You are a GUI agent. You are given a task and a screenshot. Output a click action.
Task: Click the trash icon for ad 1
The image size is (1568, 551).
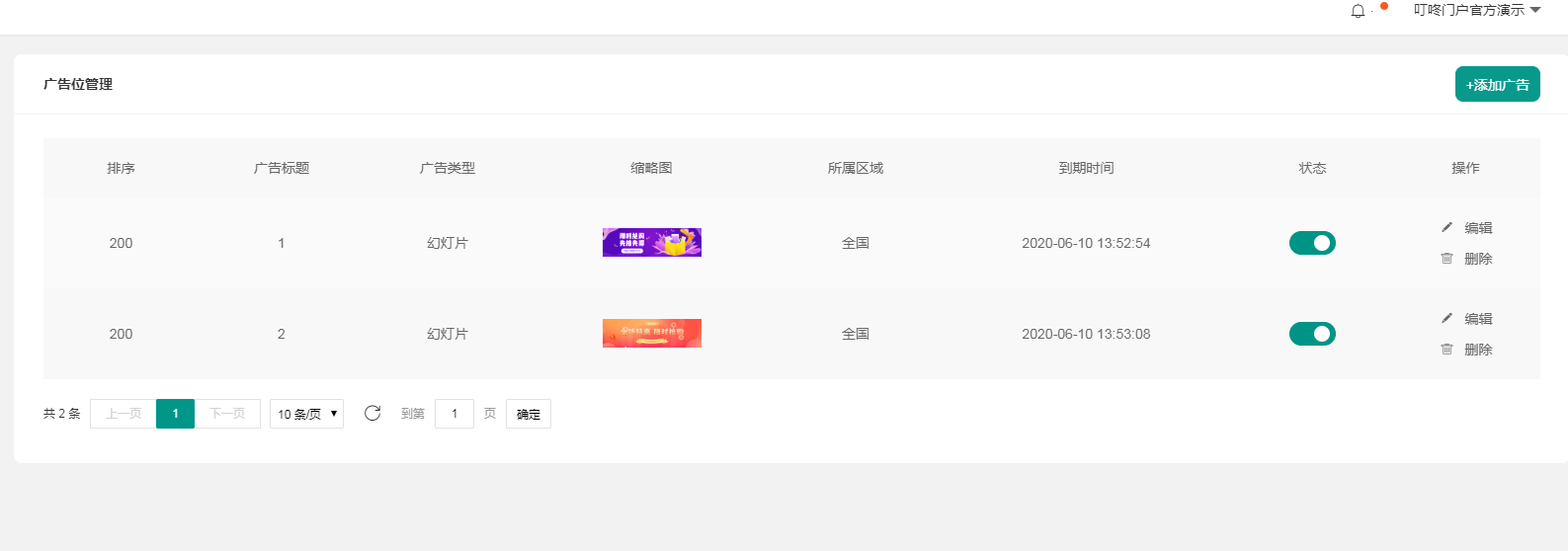[x=1446, y=259]
